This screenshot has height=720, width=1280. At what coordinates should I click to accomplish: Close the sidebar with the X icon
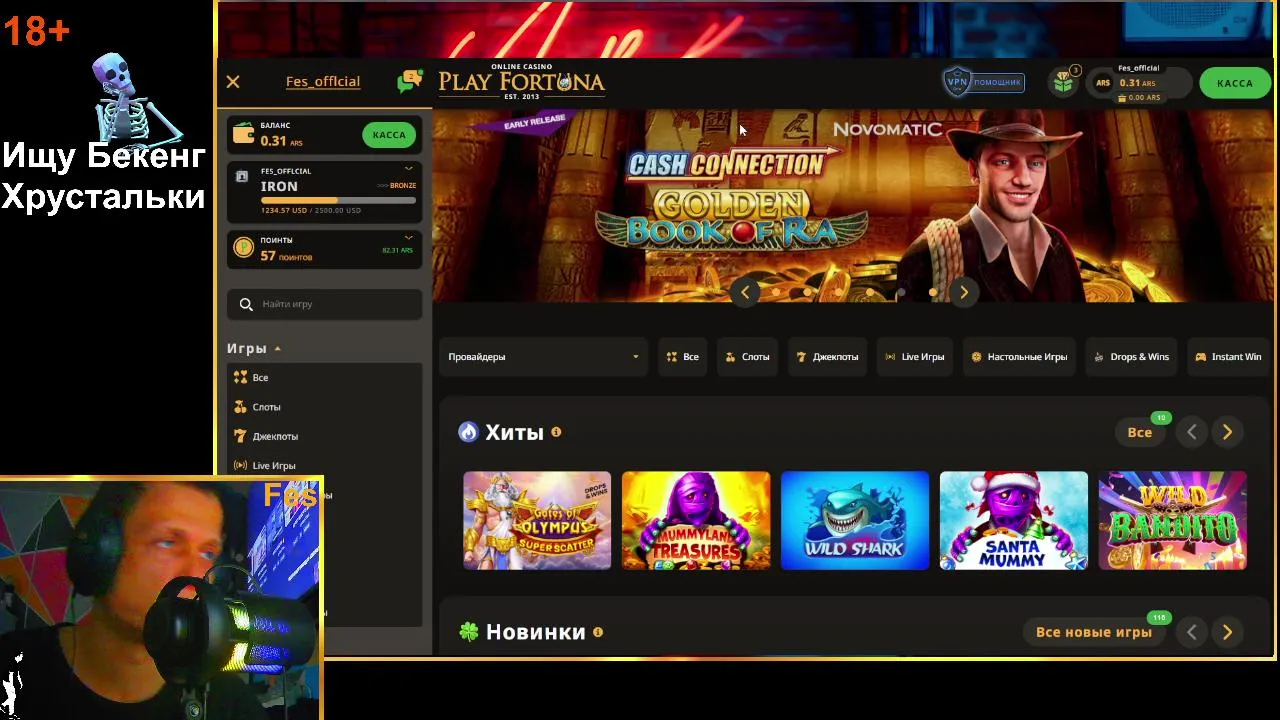[x=233, y=82]
